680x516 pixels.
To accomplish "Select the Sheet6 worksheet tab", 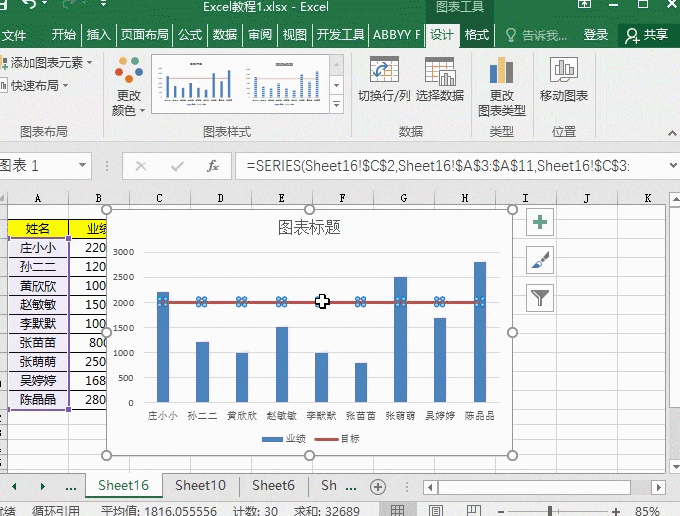I will pyautogui.click(x=273, y=485).
